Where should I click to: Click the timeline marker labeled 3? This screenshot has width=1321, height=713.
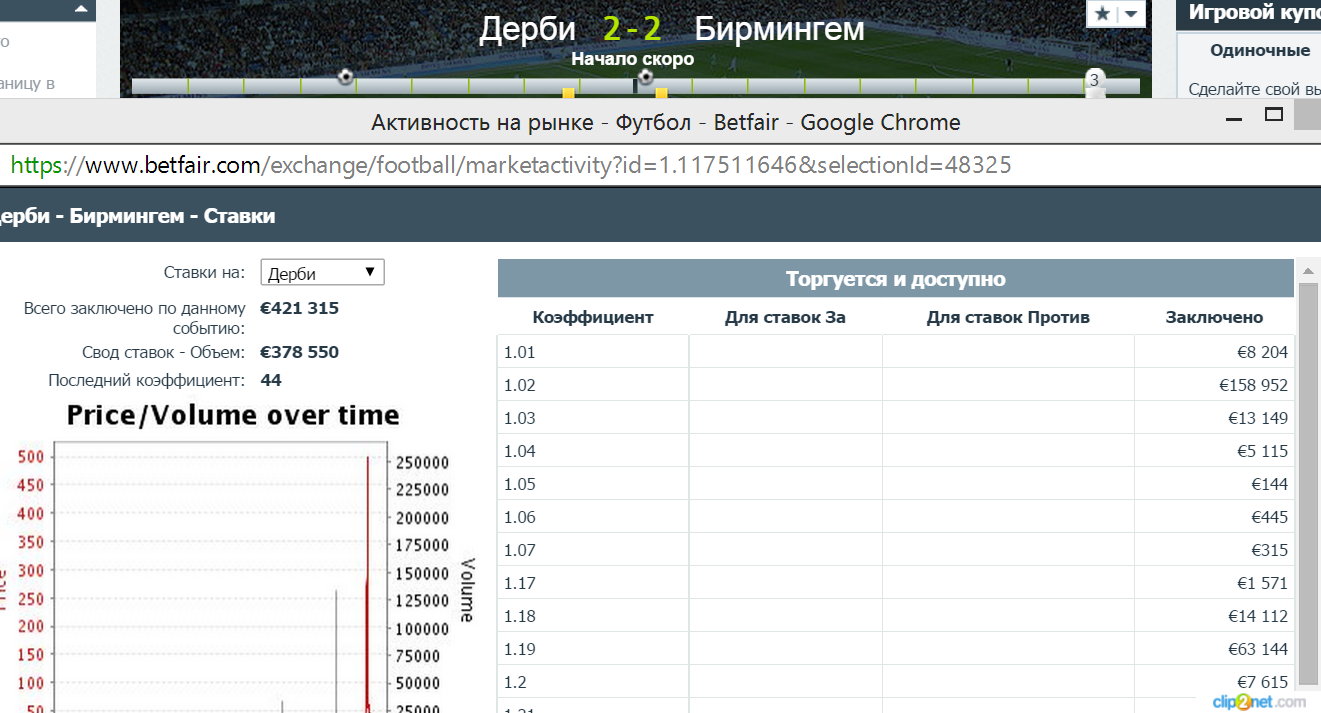pyautogui.click(x=1094, y=80)
